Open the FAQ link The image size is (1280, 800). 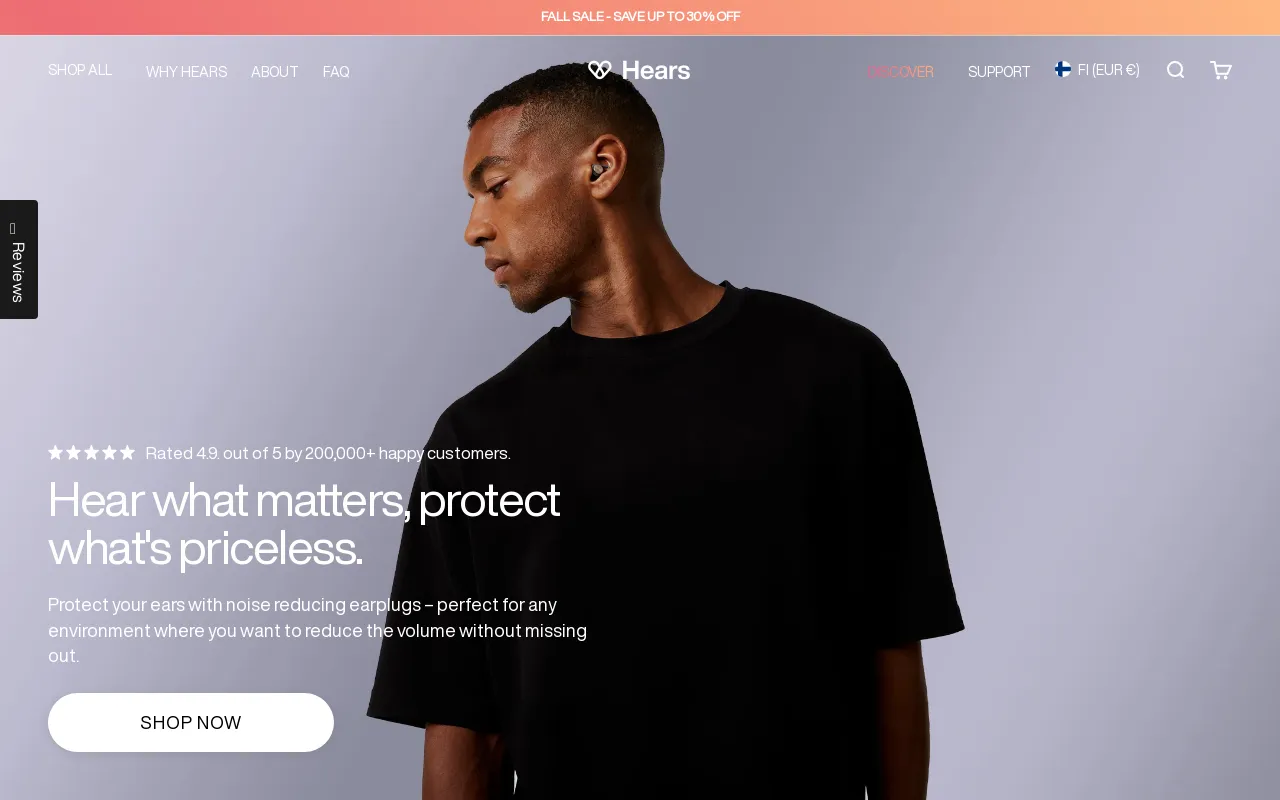(336, 72)
